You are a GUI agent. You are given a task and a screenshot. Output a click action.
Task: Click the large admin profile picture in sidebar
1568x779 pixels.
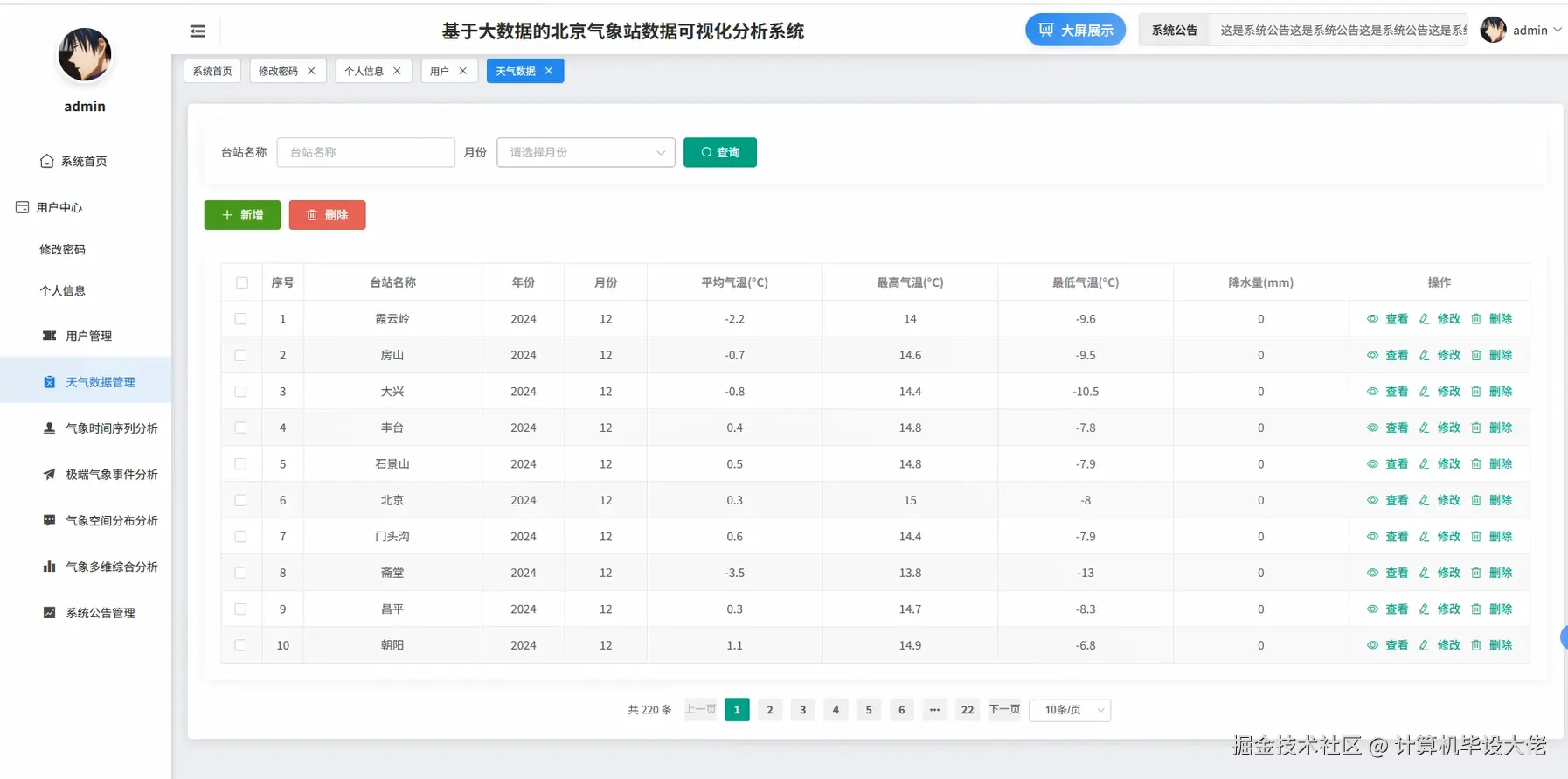tap(85, 54)
